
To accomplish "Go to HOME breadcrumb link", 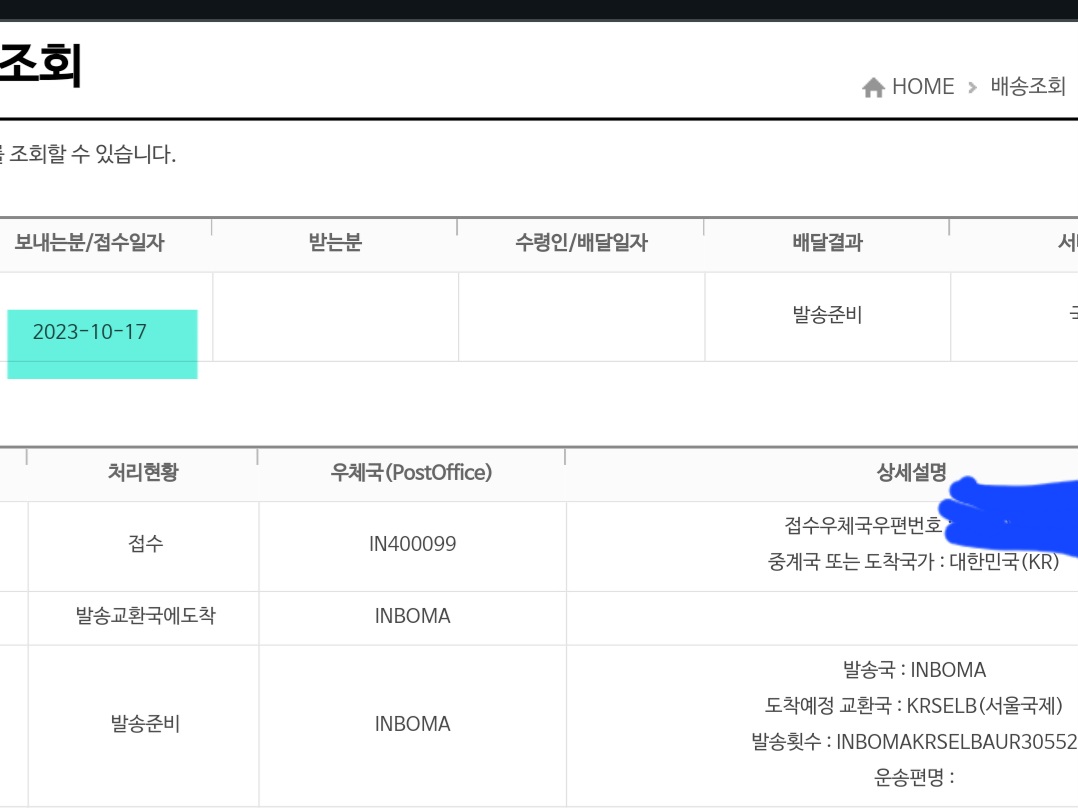I will (x=922, y=87).
